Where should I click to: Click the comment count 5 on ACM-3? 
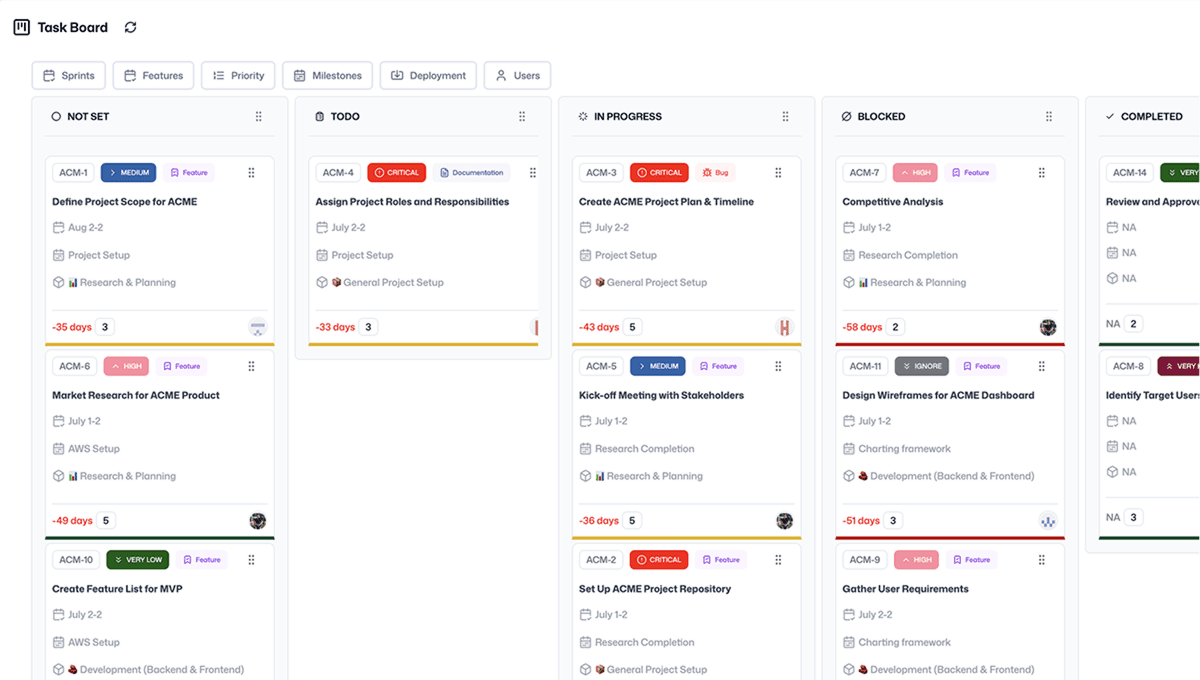point(632,327)
